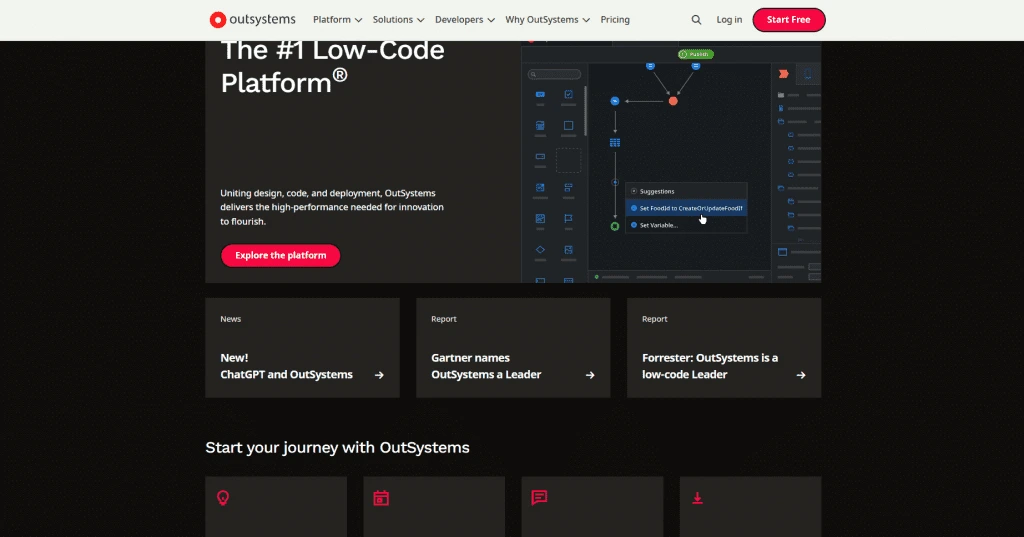1024x537 pixels.
Task: Click the lightbulb icon card
Action: click(x=276, y=506)
